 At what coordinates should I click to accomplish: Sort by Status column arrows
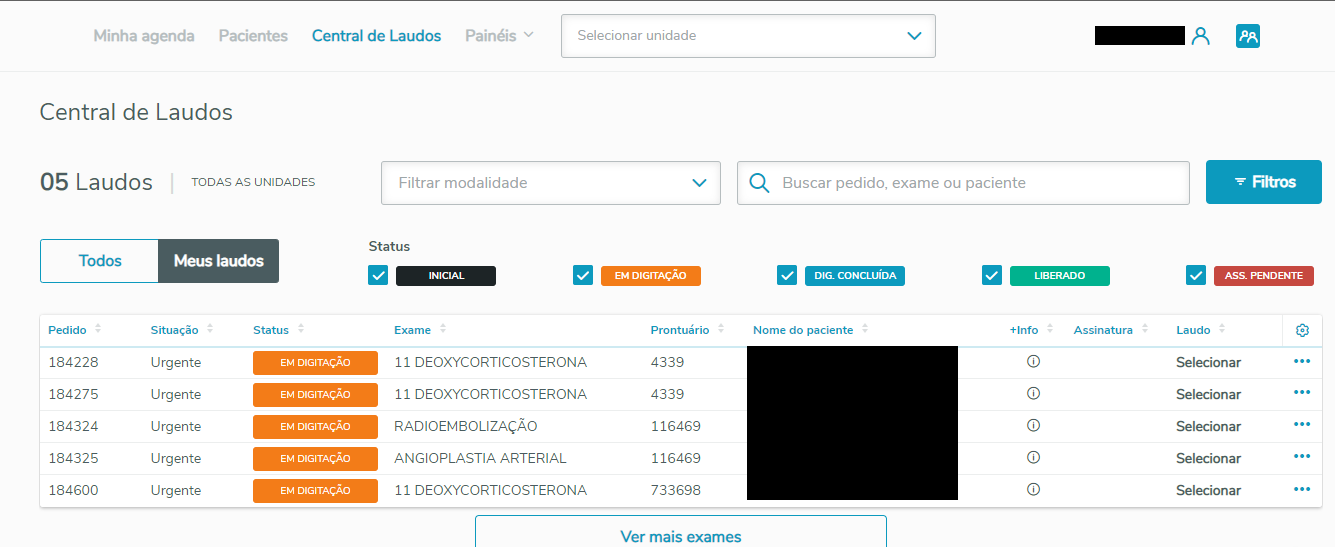300,329
